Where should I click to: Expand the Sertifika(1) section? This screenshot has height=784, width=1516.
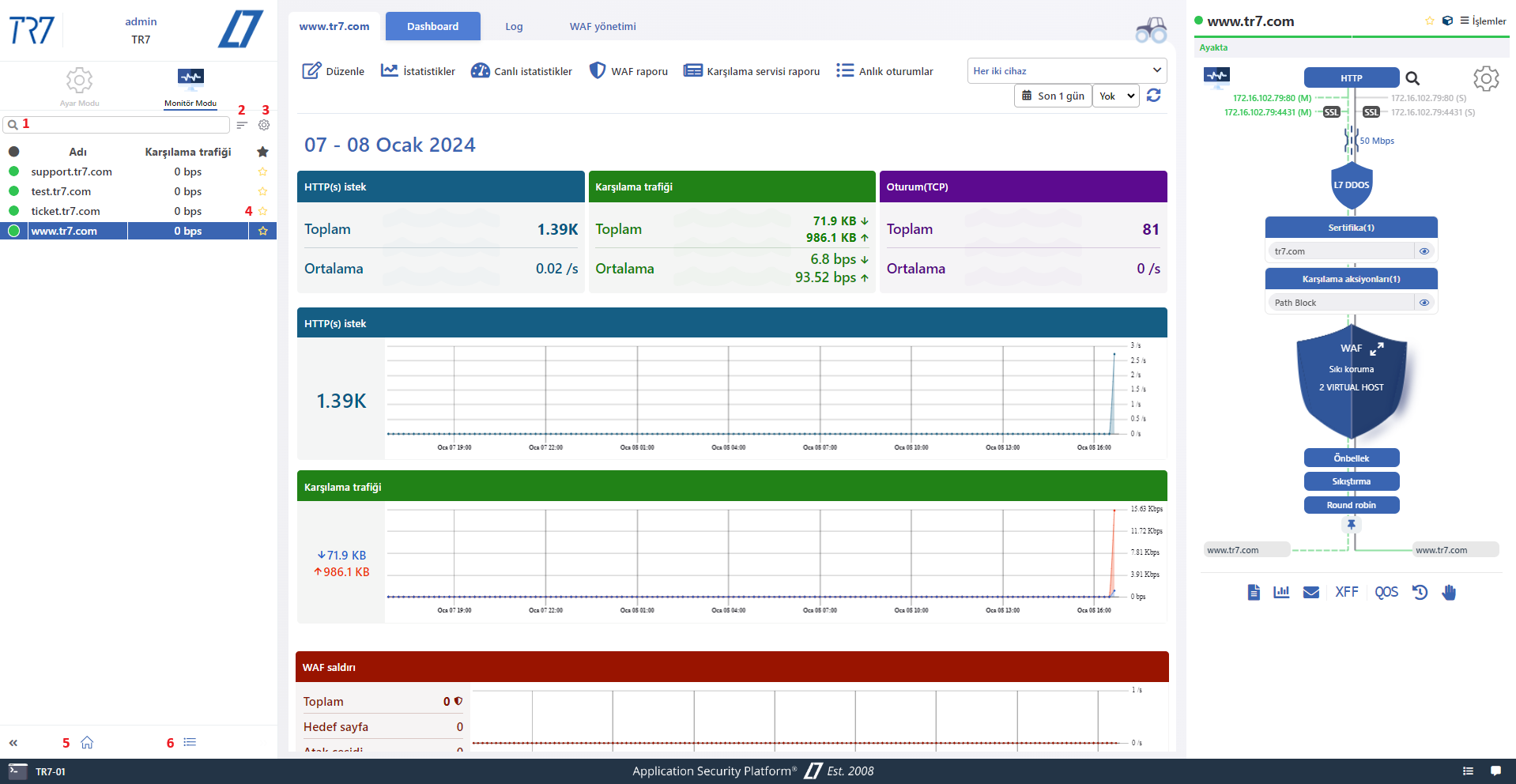click(x=1352, y=228)
